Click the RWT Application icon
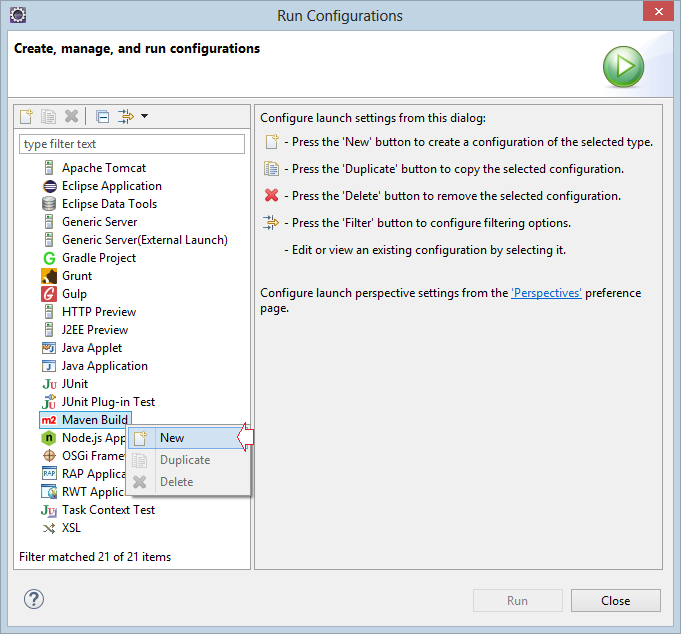 50,492
